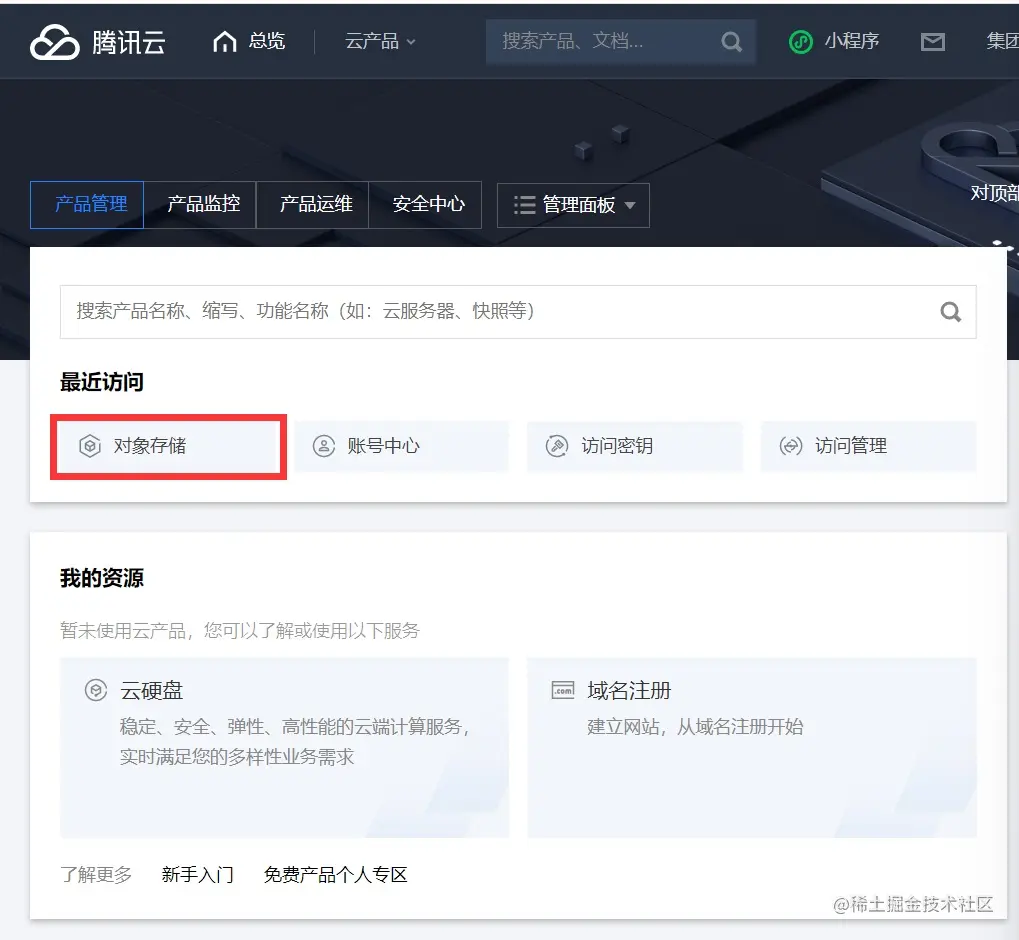Focus the 搜索产品名称、缩写 search box
The width and height of the screenshot is (1019, 940).
click(x=518, y=312)
